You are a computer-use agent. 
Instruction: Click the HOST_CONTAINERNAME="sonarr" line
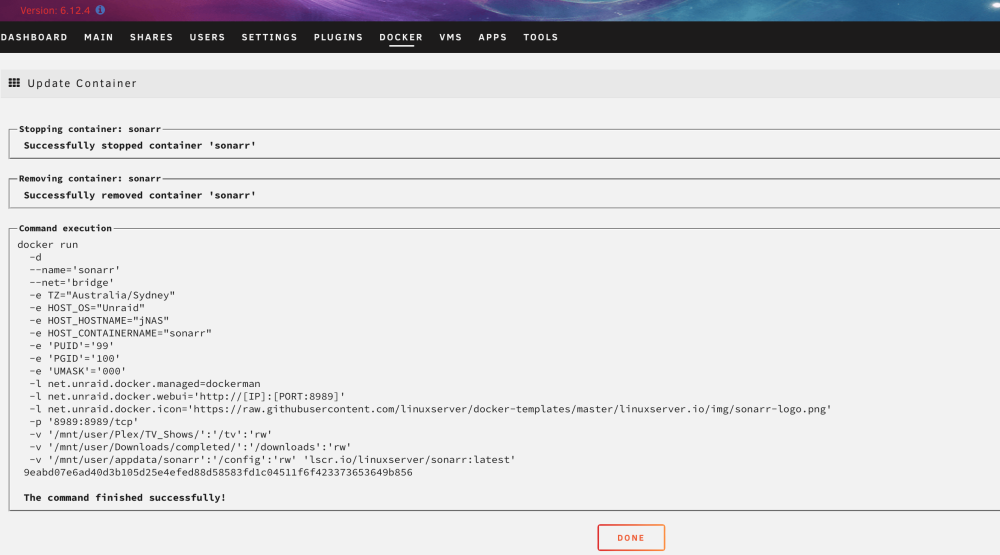pos(121,333)
